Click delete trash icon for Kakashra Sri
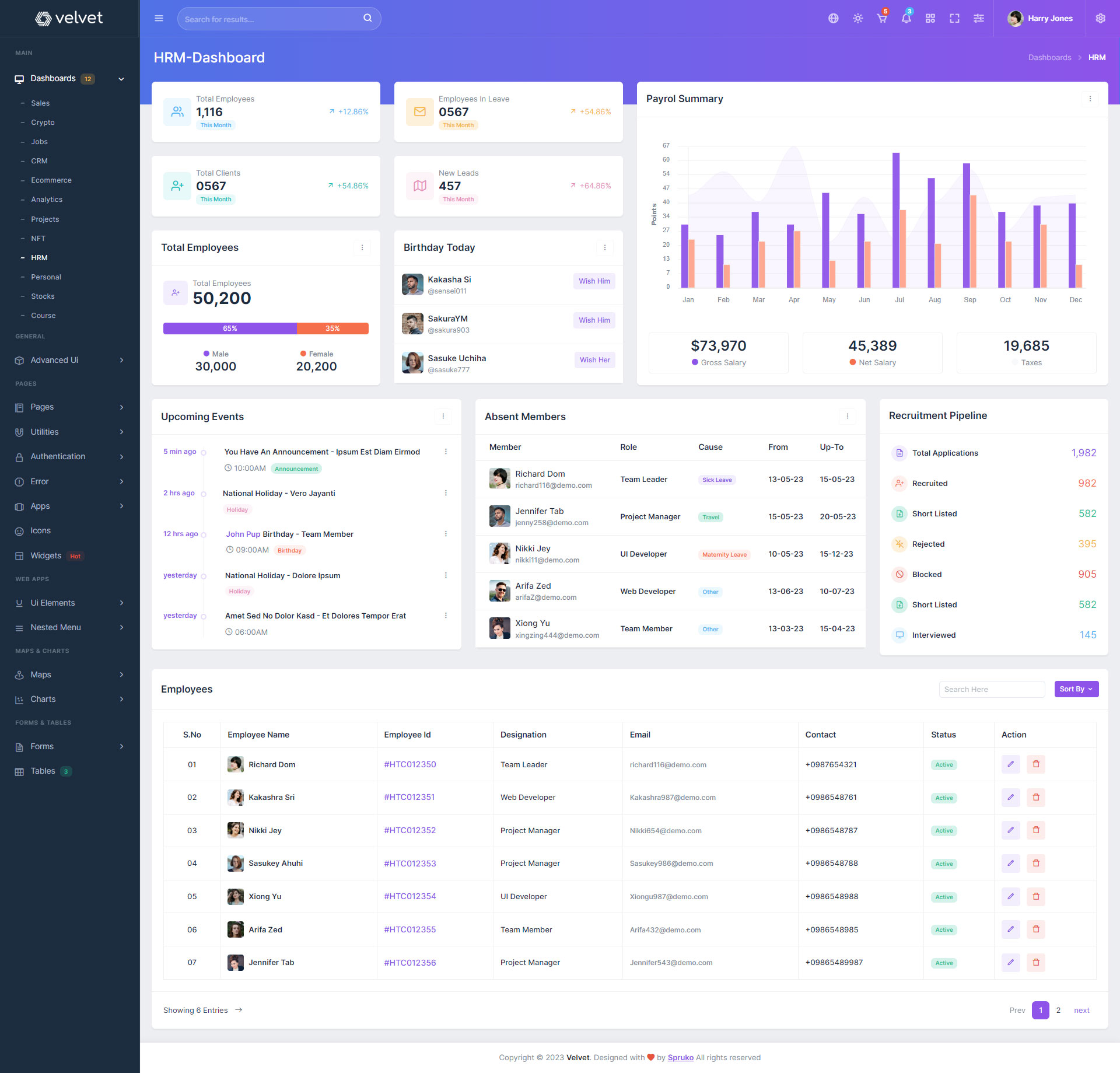 pos(1036,798)
